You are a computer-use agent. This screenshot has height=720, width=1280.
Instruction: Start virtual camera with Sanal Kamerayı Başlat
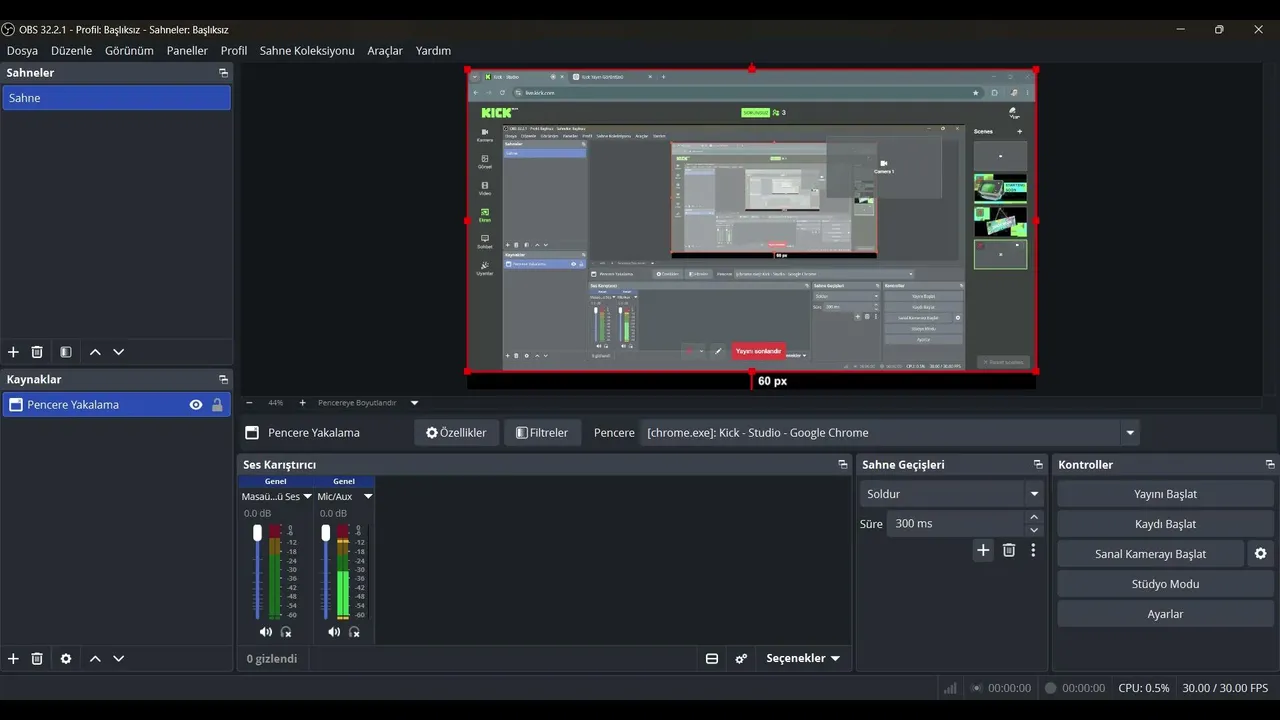click(x=1150, y=554)
